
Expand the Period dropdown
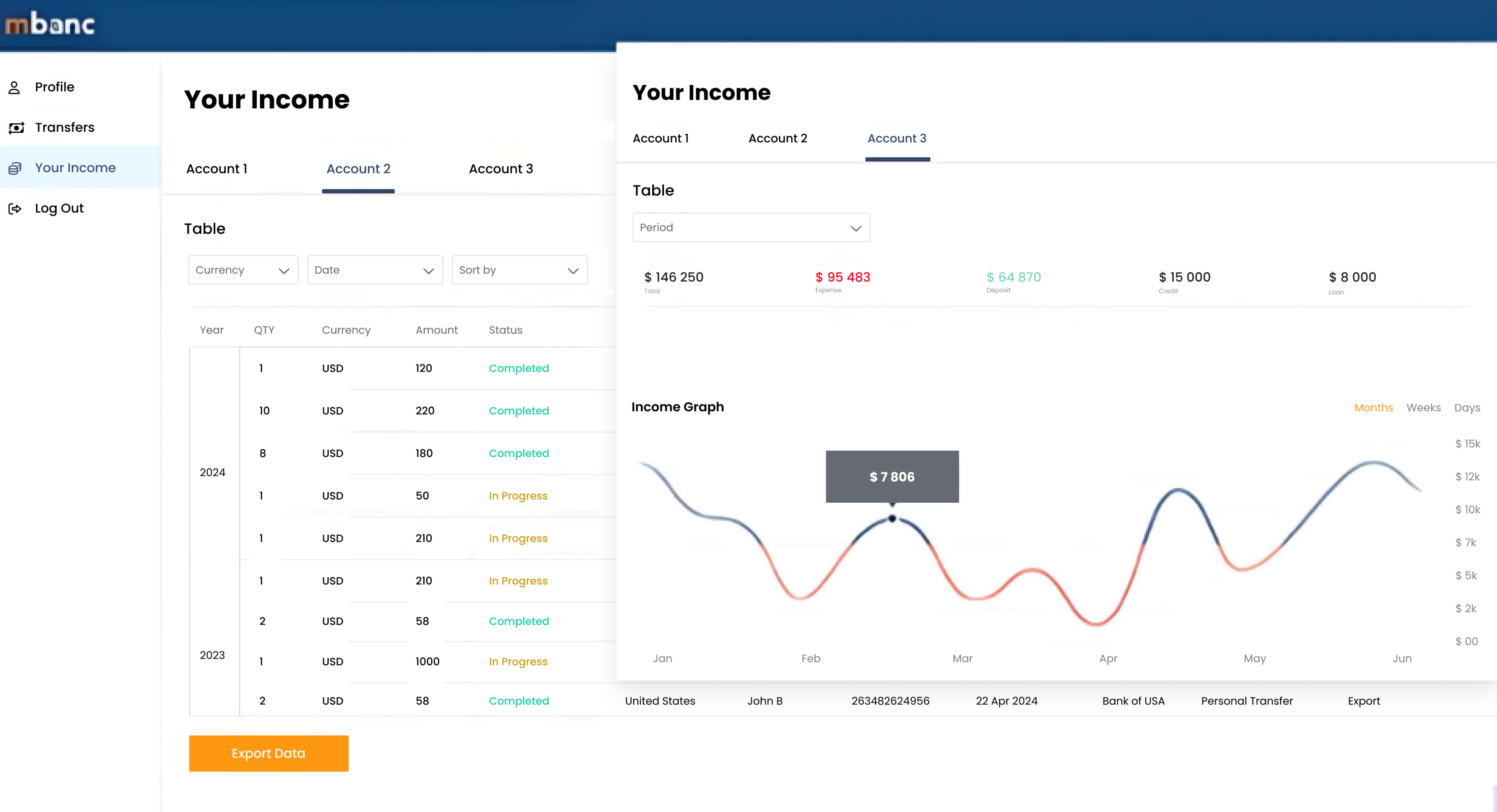pyautogui.click(x=751, y=228)
